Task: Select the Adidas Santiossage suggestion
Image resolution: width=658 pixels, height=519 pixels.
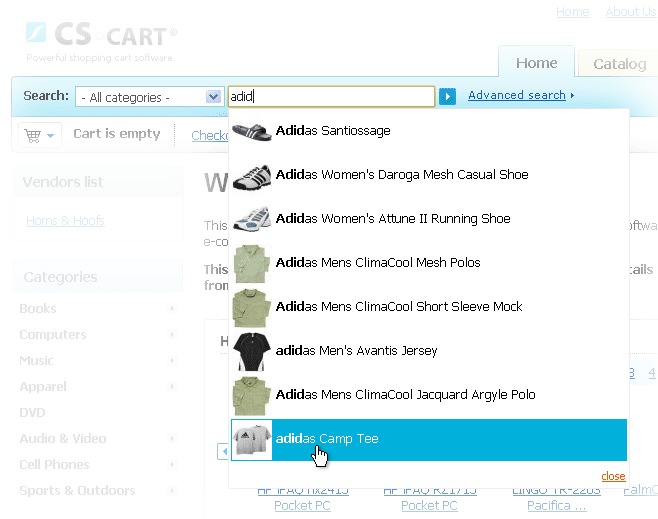Action: 429,131
